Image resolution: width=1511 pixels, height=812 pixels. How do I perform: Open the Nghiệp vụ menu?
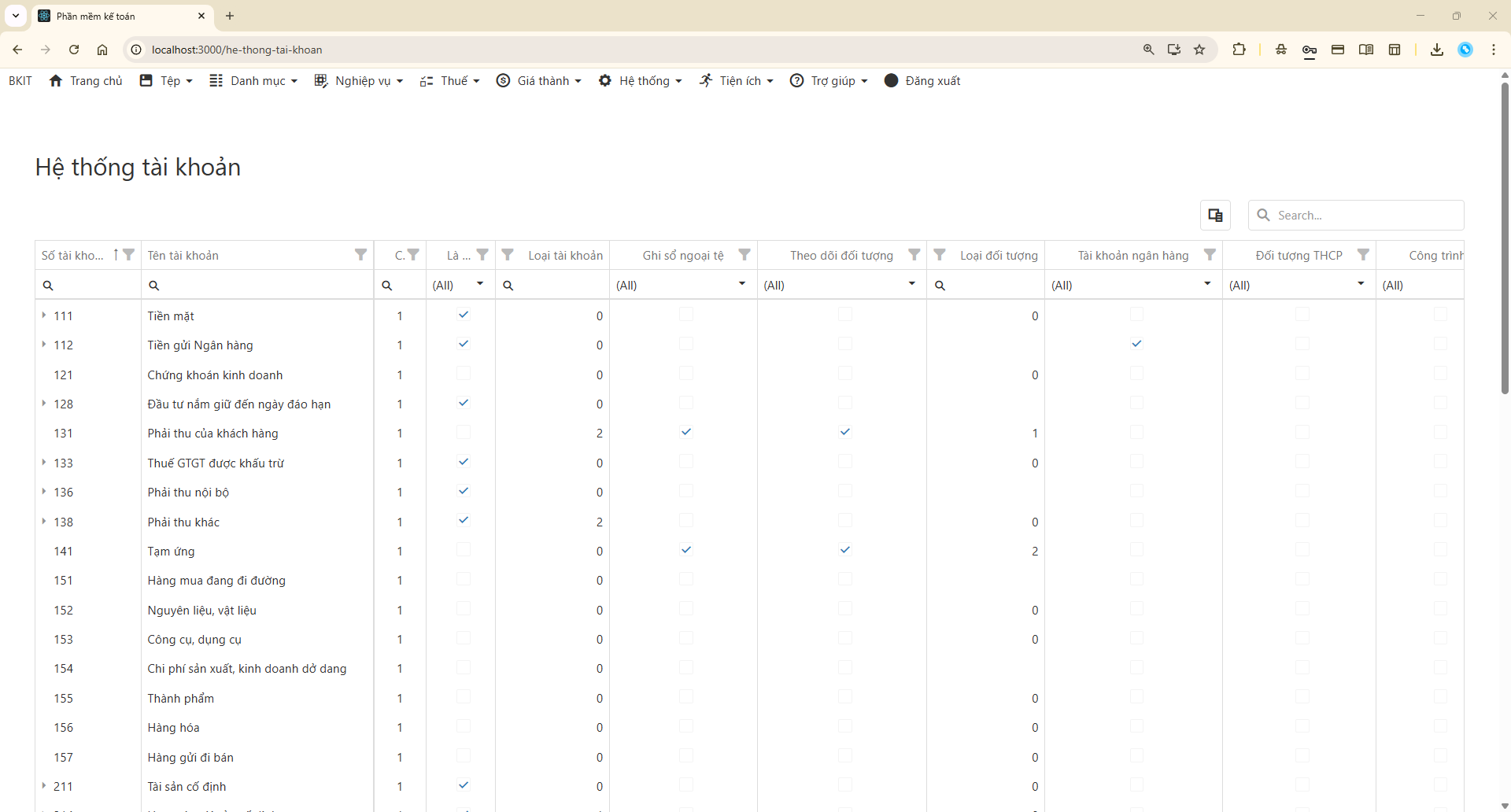tap(359, 81)
